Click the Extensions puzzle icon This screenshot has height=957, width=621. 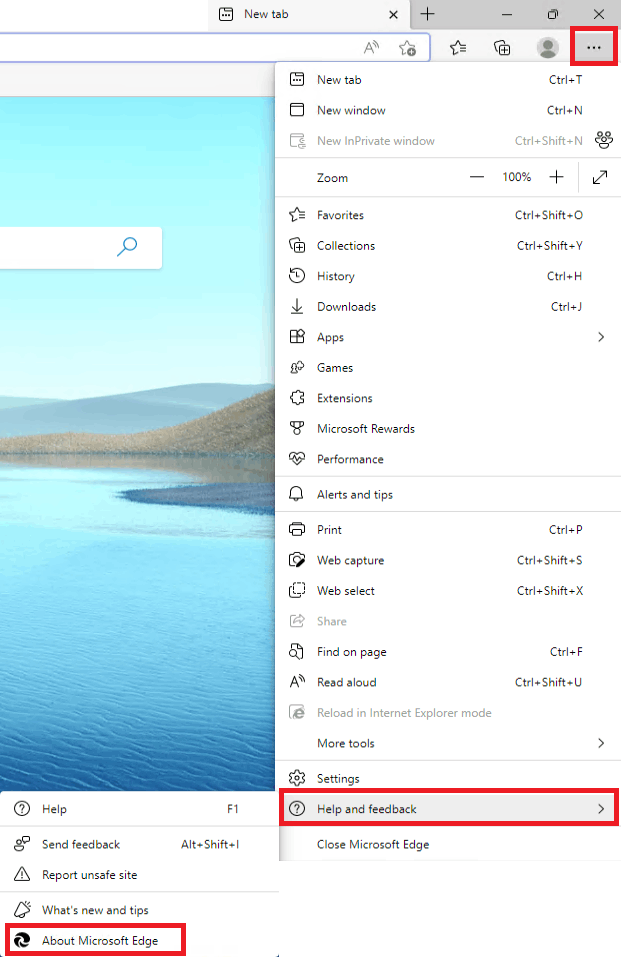click(x=297, y=397)
